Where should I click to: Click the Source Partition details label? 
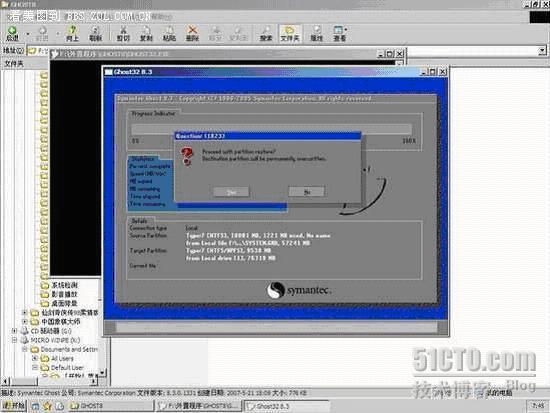(x=148, y=235)
